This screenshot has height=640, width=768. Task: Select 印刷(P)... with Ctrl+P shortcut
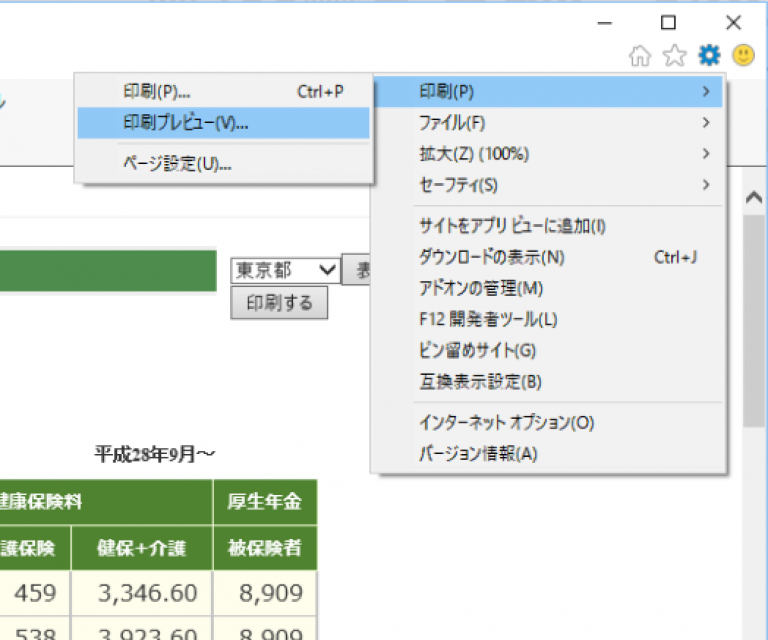click(x=223, y=92)
